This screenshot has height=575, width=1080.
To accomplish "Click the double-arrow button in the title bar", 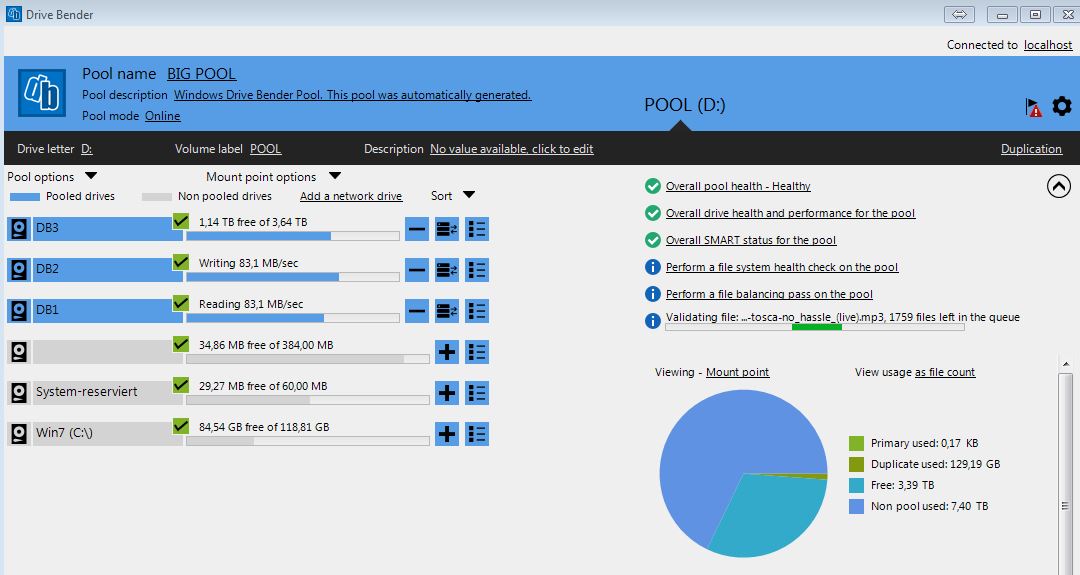I will coord(959,14).
